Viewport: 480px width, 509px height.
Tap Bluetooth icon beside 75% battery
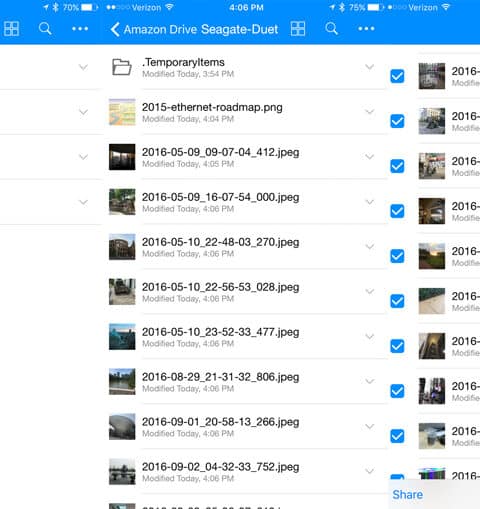click(x=342, y=7)
